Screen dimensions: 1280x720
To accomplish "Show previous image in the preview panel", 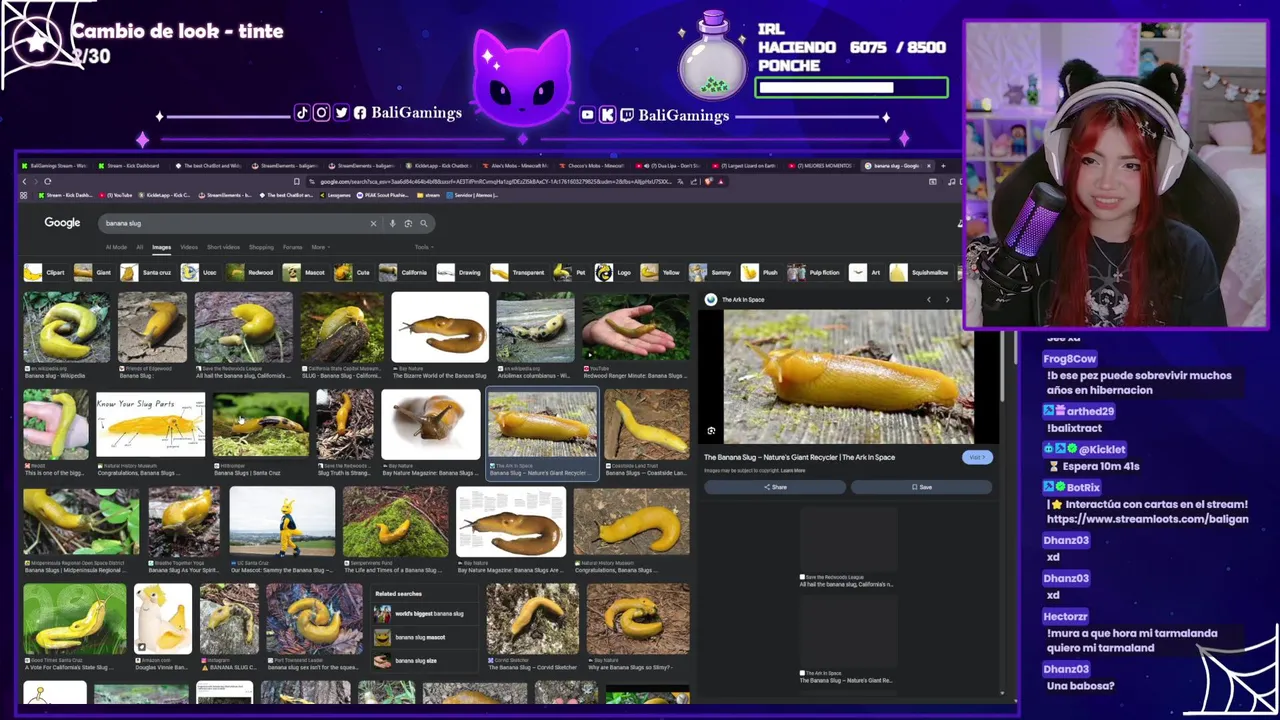I will point(929,299).
